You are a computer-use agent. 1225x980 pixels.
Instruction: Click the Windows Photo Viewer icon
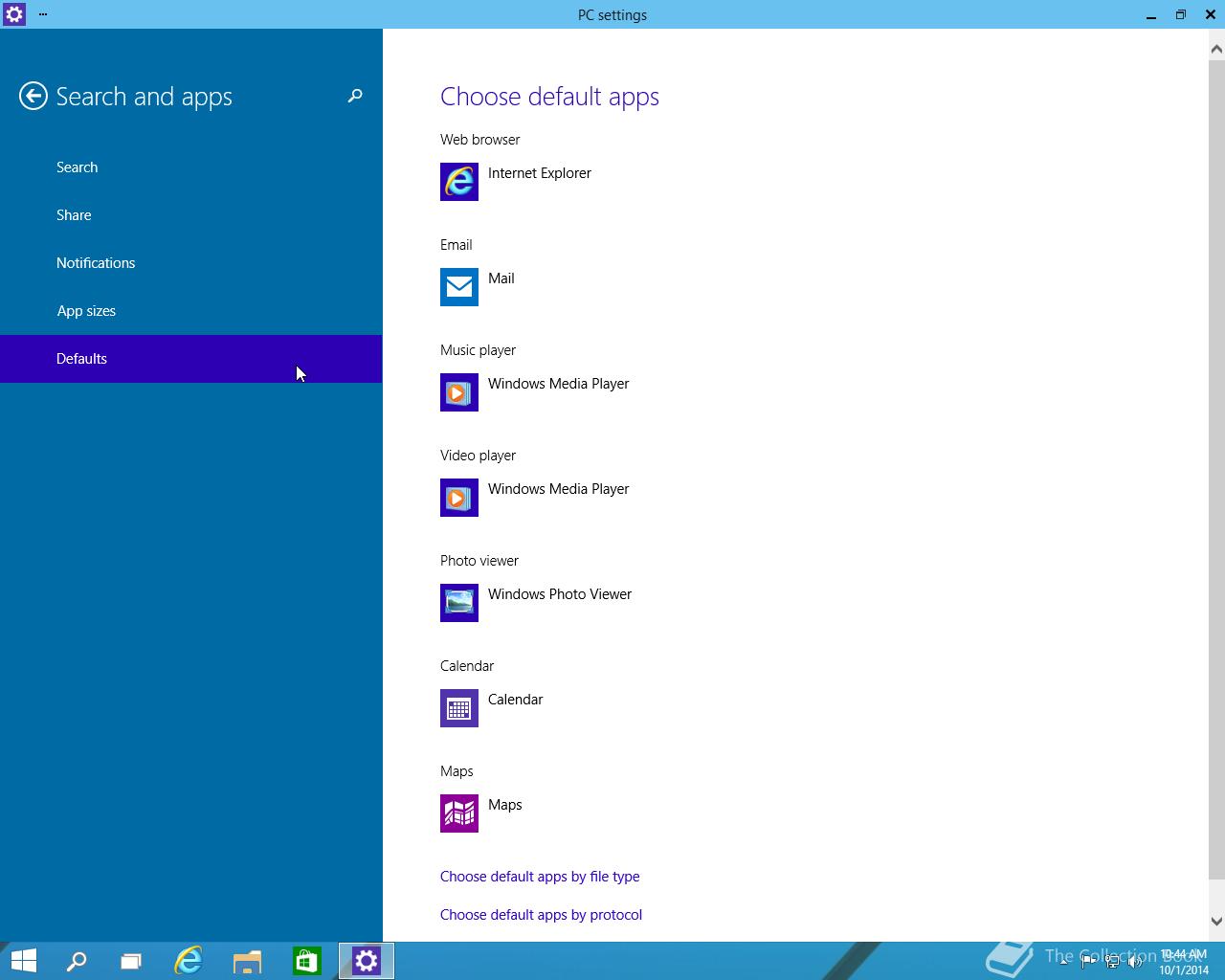click(459, 603)
